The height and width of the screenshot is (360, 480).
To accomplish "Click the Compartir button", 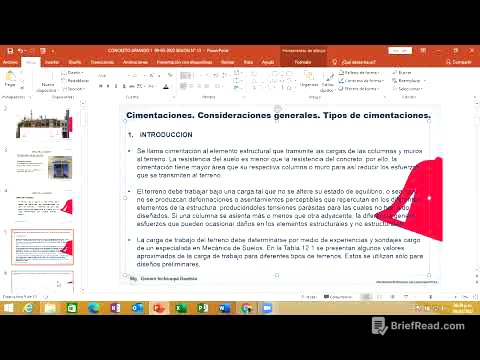I will pyautogui.click(x=459, y=62).
